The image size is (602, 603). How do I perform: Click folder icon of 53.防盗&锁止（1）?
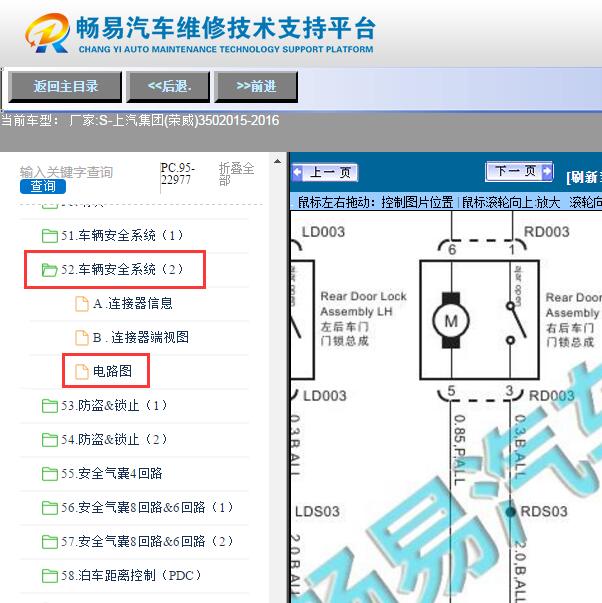pos(50,406)
